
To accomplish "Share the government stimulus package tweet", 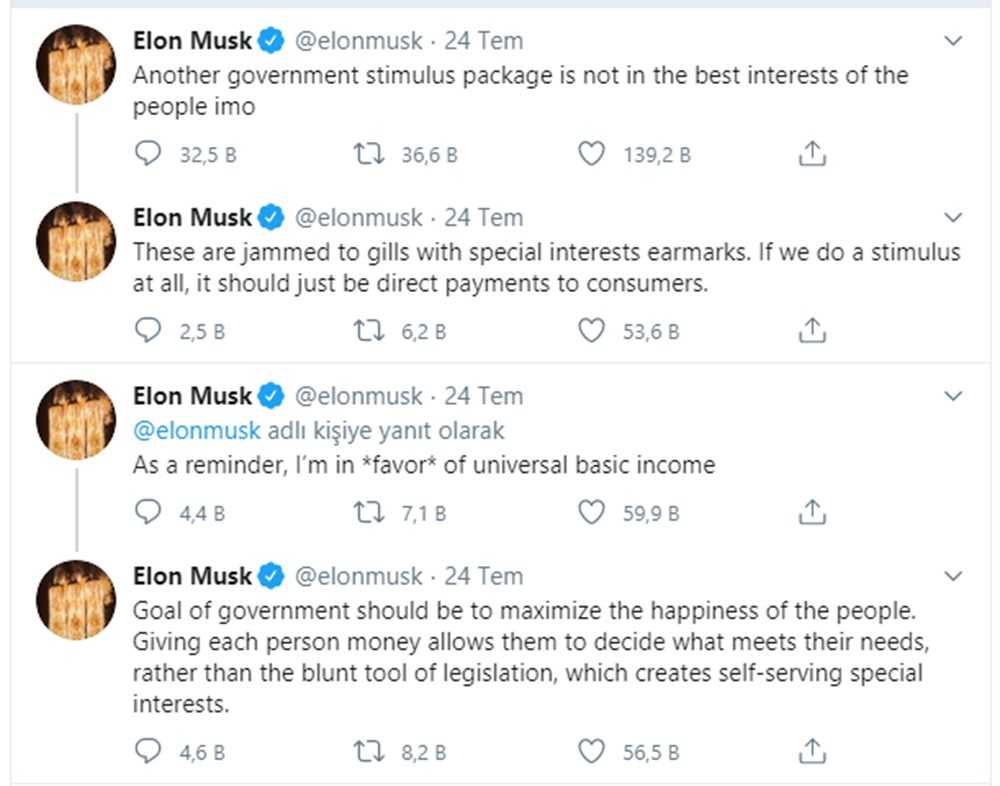I will point(813,154).
